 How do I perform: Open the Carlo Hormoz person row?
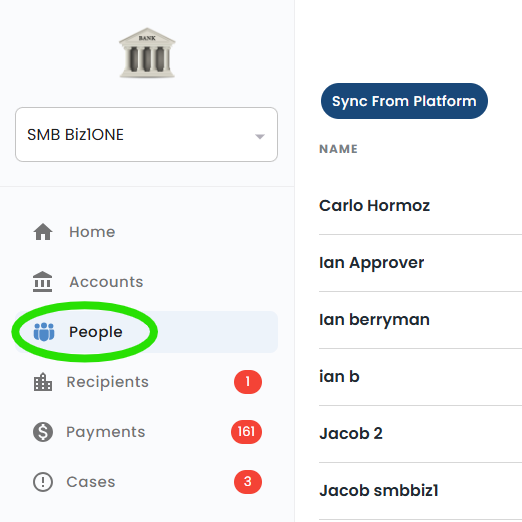(x=420, y=206)
